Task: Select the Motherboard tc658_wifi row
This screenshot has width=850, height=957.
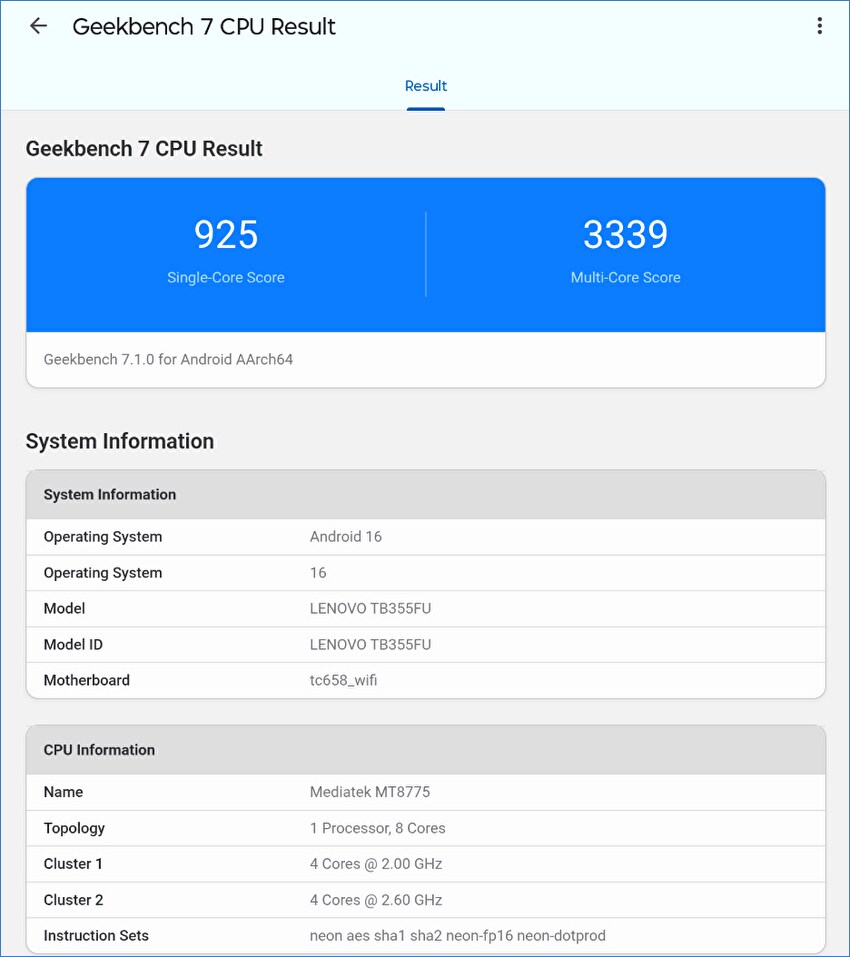Action: (x=426, y=681)
